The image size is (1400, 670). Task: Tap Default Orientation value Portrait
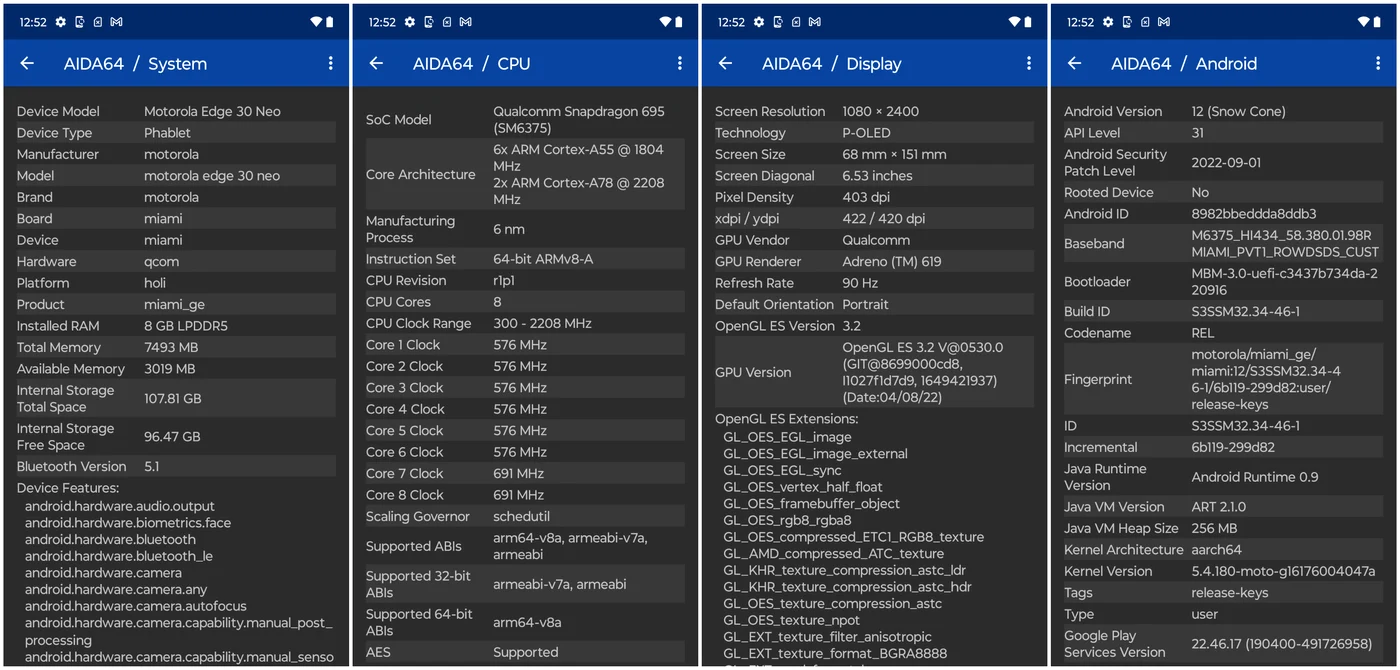tap(865, 304)
